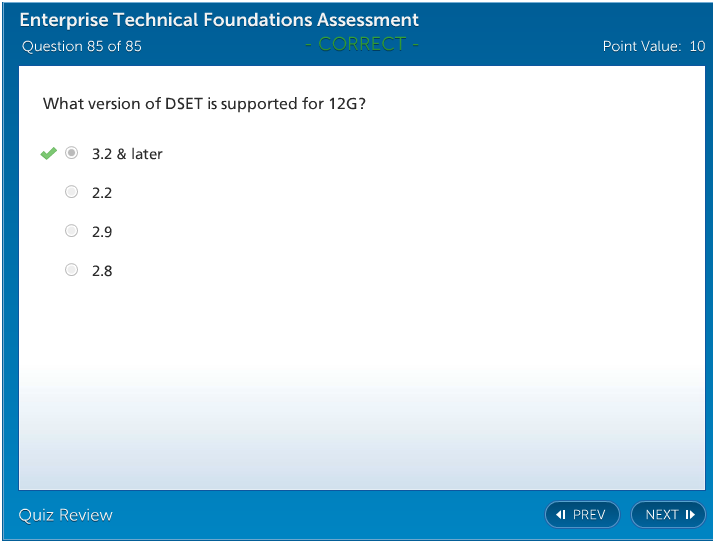
Task: Click the left arrow icon in PREV
Action: [561, 515]
